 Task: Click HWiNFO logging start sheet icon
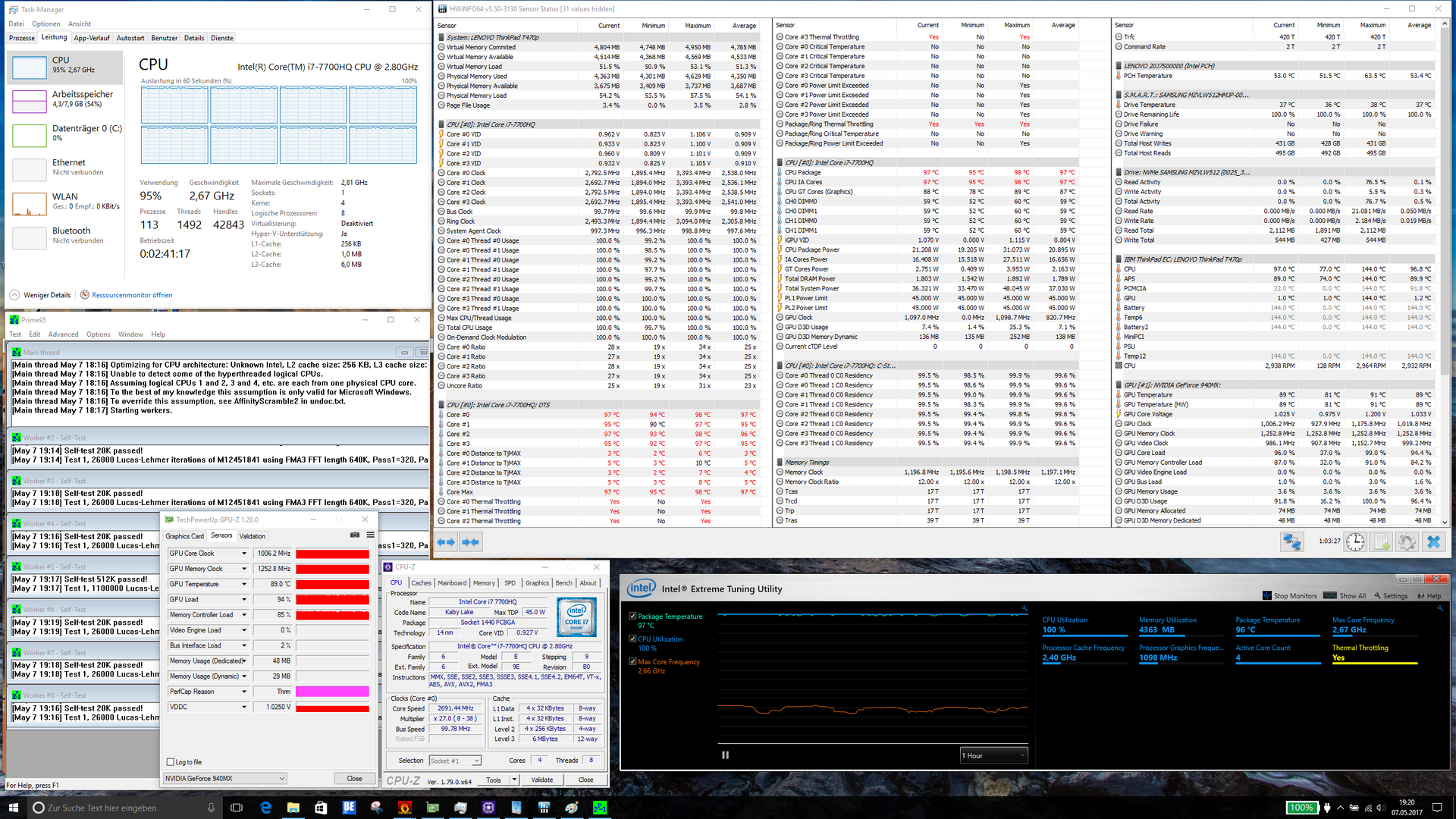1382,542
